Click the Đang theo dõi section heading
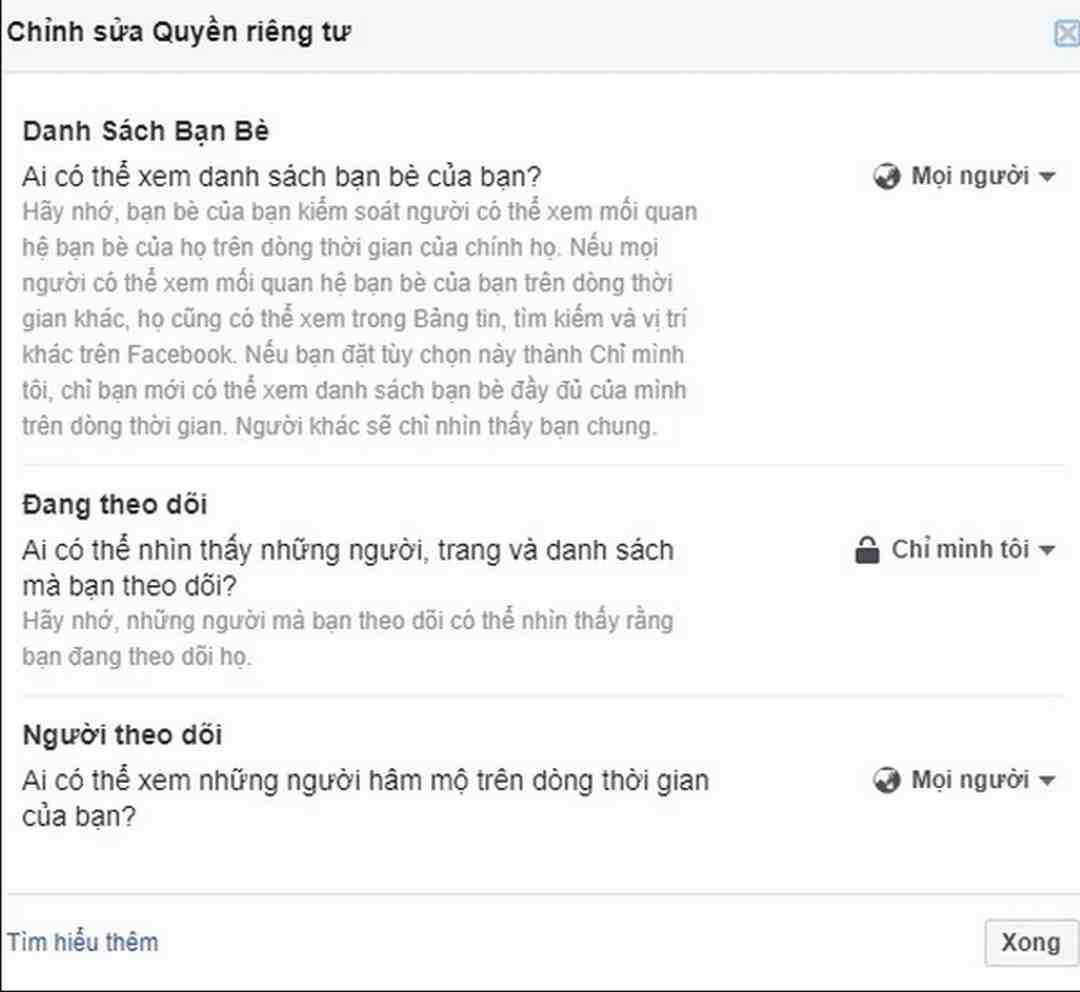The height and width of the screenshot is (992, 1080). coord(115,505)
